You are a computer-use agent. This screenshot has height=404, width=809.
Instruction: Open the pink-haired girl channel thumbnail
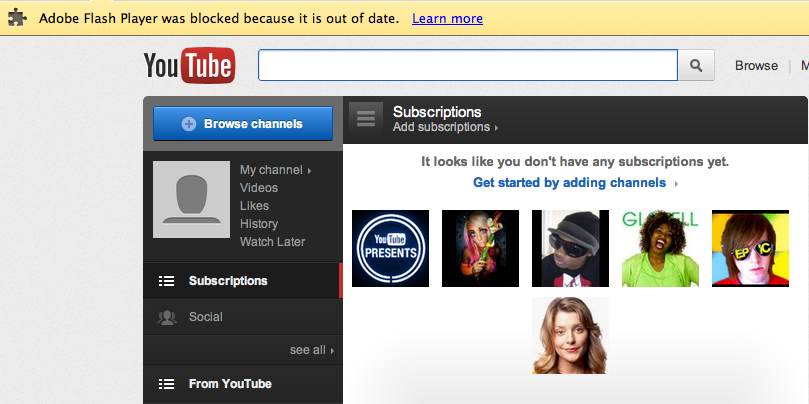click(480, 248)
